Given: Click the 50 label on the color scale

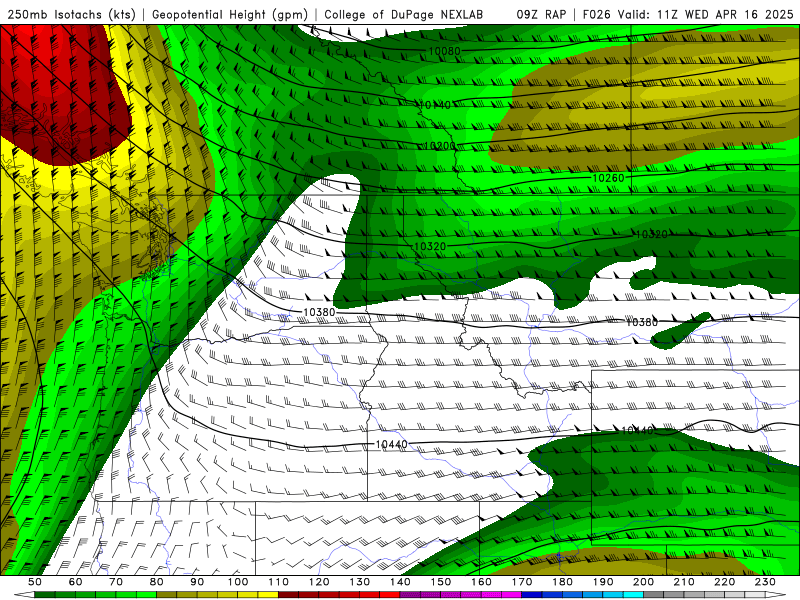Looking at the screenshot, I should click(x=35, y=582).
